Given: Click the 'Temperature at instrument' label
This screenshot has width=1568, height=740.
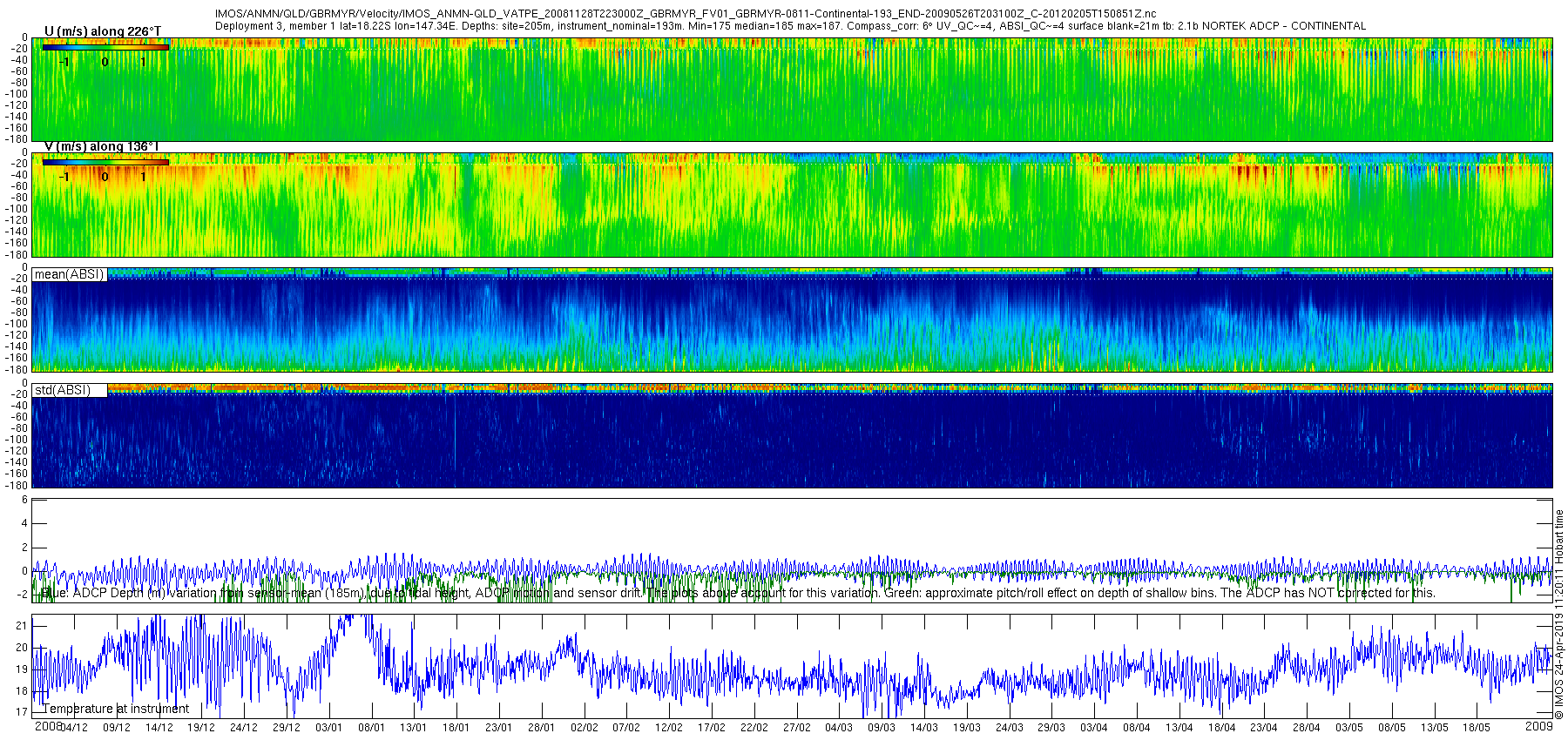Looking at the screenshot, I should point(116,709).
